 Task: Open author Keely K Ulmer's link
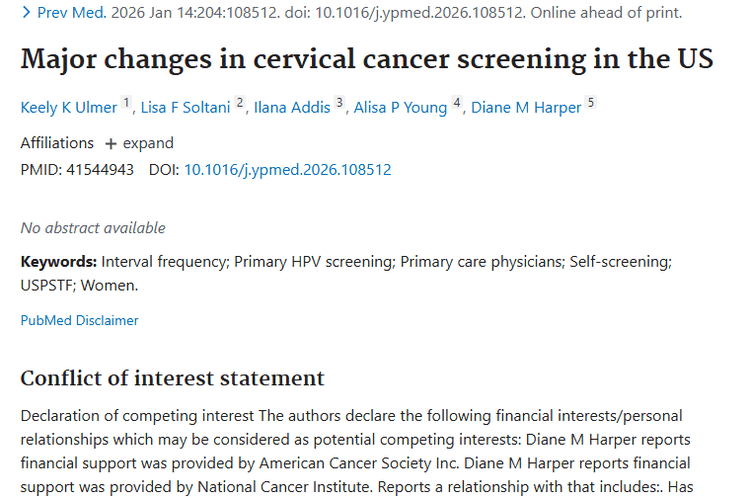click(x=69, y=108)
